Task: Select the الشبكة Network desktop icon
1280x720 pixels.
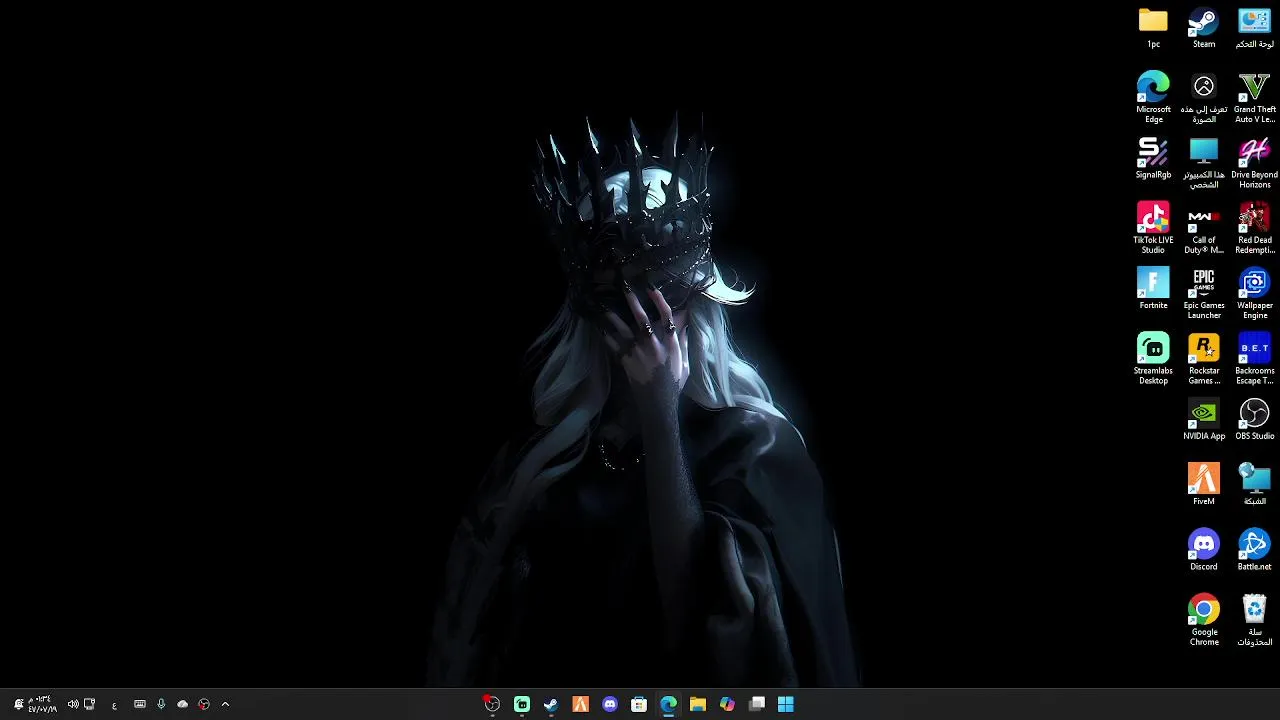Action: coord(1254,484)
